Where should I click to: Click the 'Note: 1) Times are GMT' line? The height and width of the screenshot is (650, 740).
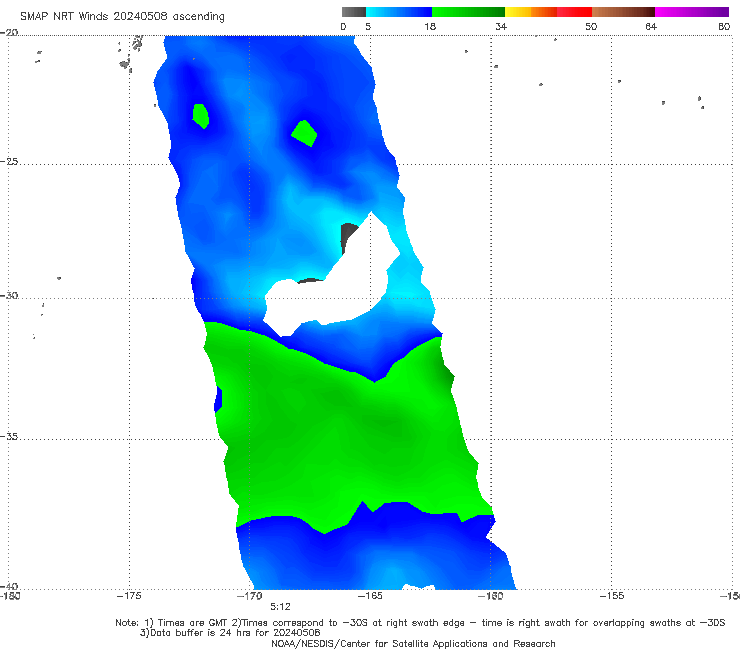coord(420,623)
